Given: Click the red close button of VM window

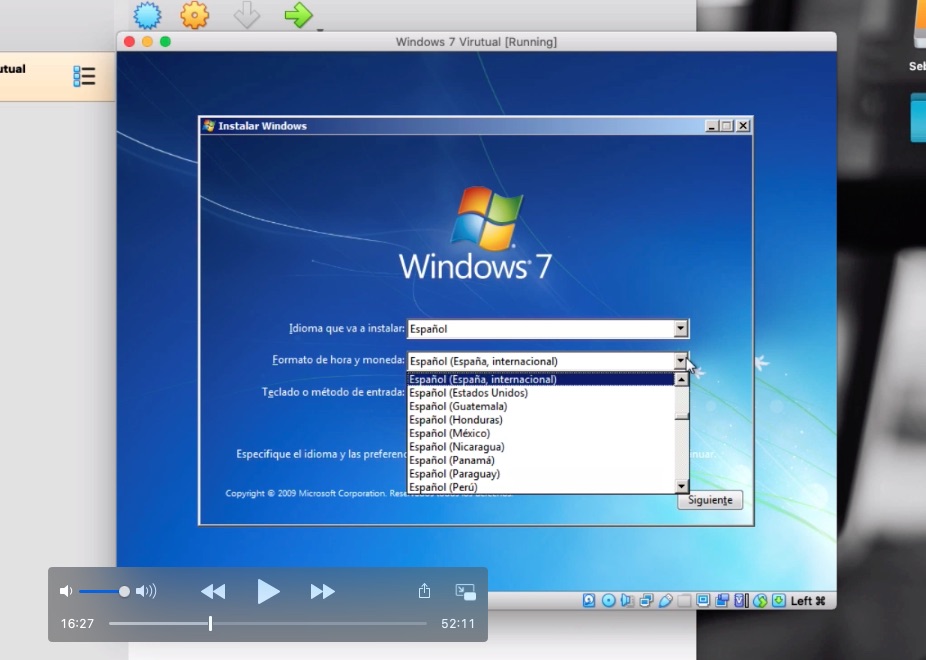Looking at the screenshot, I should point(129,41).
